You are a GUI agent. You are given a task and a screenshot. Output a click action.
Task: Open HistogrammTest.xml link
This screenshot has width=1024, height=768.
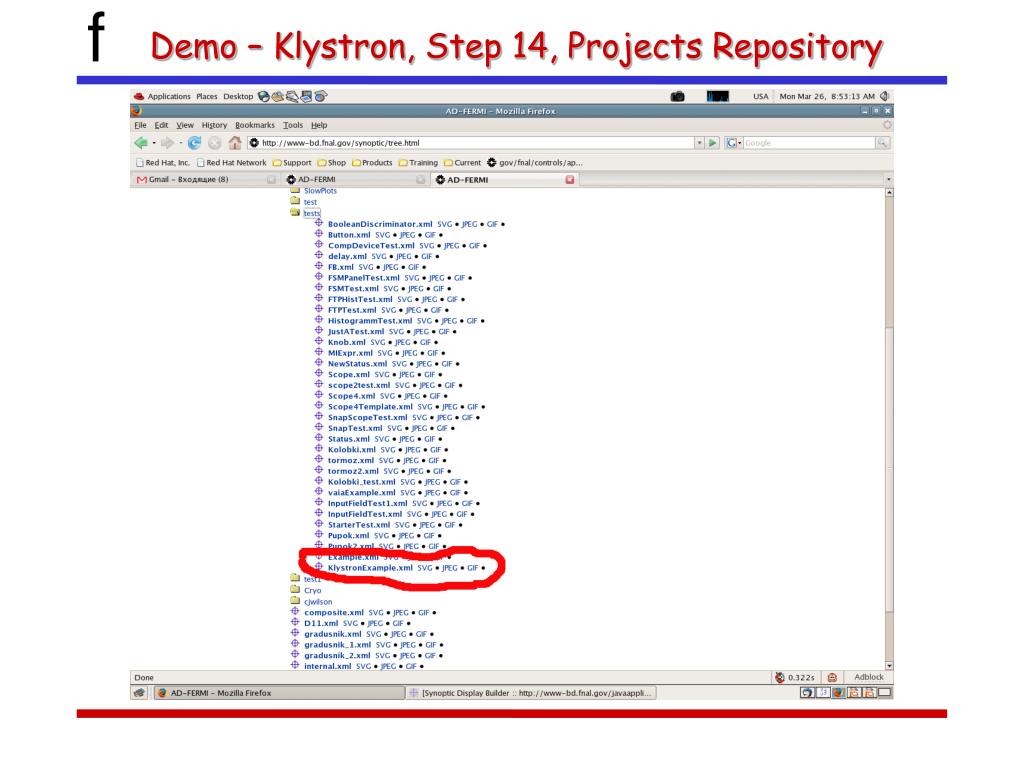pos(370,321)
